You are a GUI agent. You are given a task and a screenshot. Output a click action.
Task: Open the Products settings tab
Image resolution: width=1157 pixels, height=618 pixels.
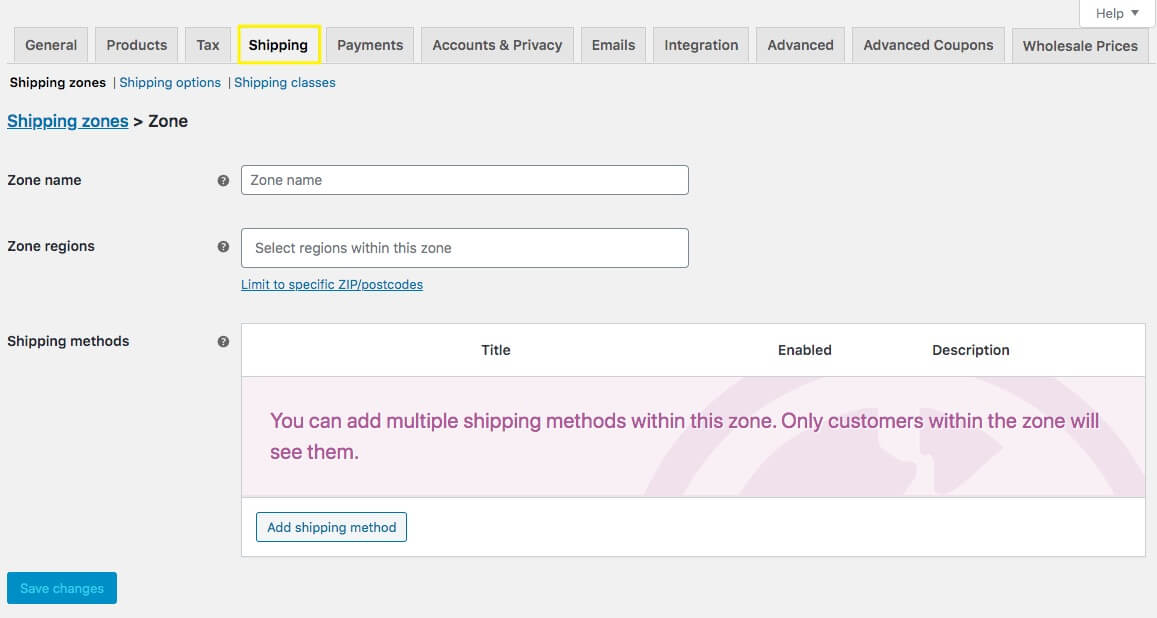click(137, 45)
